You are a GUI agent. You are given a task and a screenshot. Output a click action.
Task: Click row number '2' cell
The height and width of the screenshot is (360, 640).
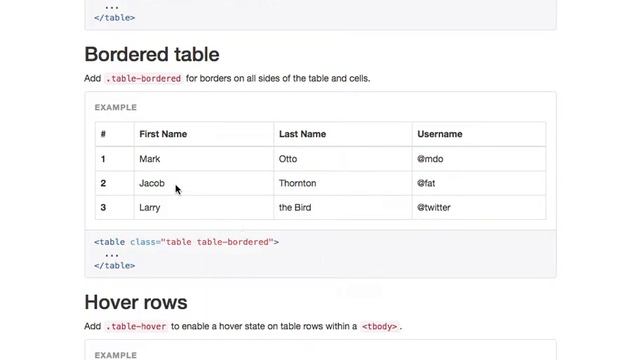coord(115,183)
